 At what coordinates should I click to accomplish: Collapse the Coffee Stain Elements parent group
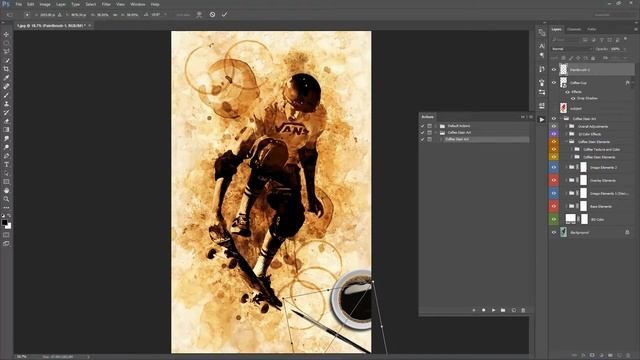click(x=567, y=142)
